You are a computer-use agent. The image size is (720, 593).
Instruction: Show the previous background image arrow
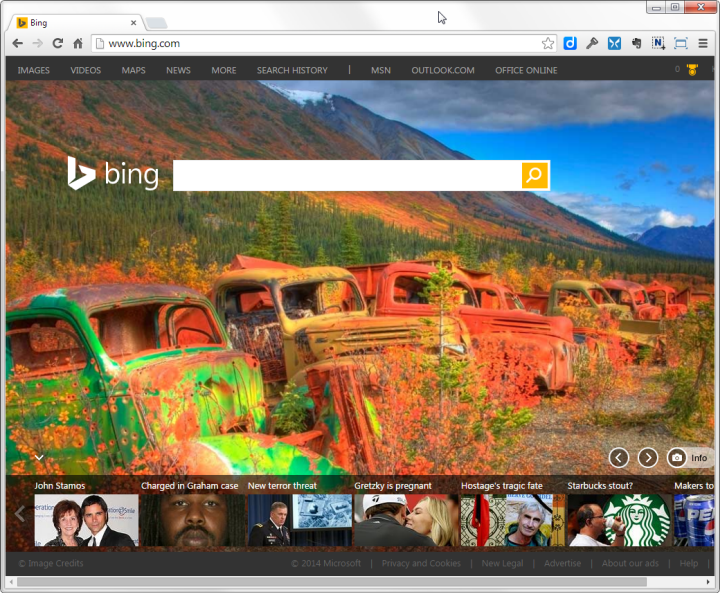coord(619,458)
